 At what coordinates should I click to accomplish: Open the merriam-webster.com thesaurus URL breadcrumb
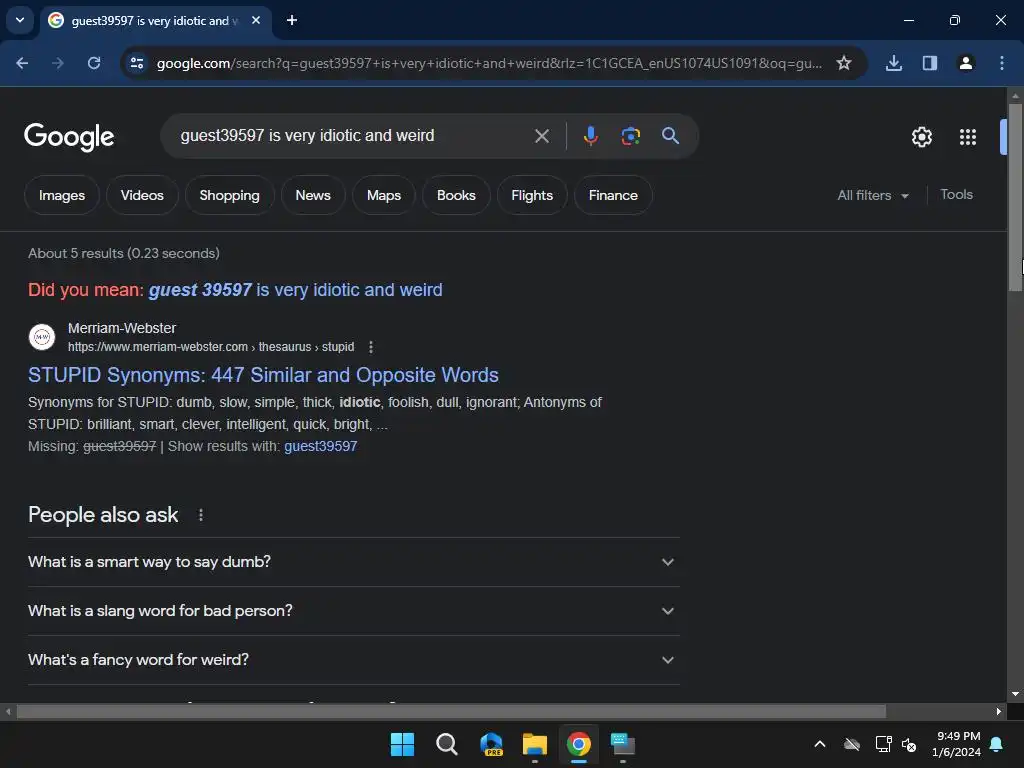211,347
